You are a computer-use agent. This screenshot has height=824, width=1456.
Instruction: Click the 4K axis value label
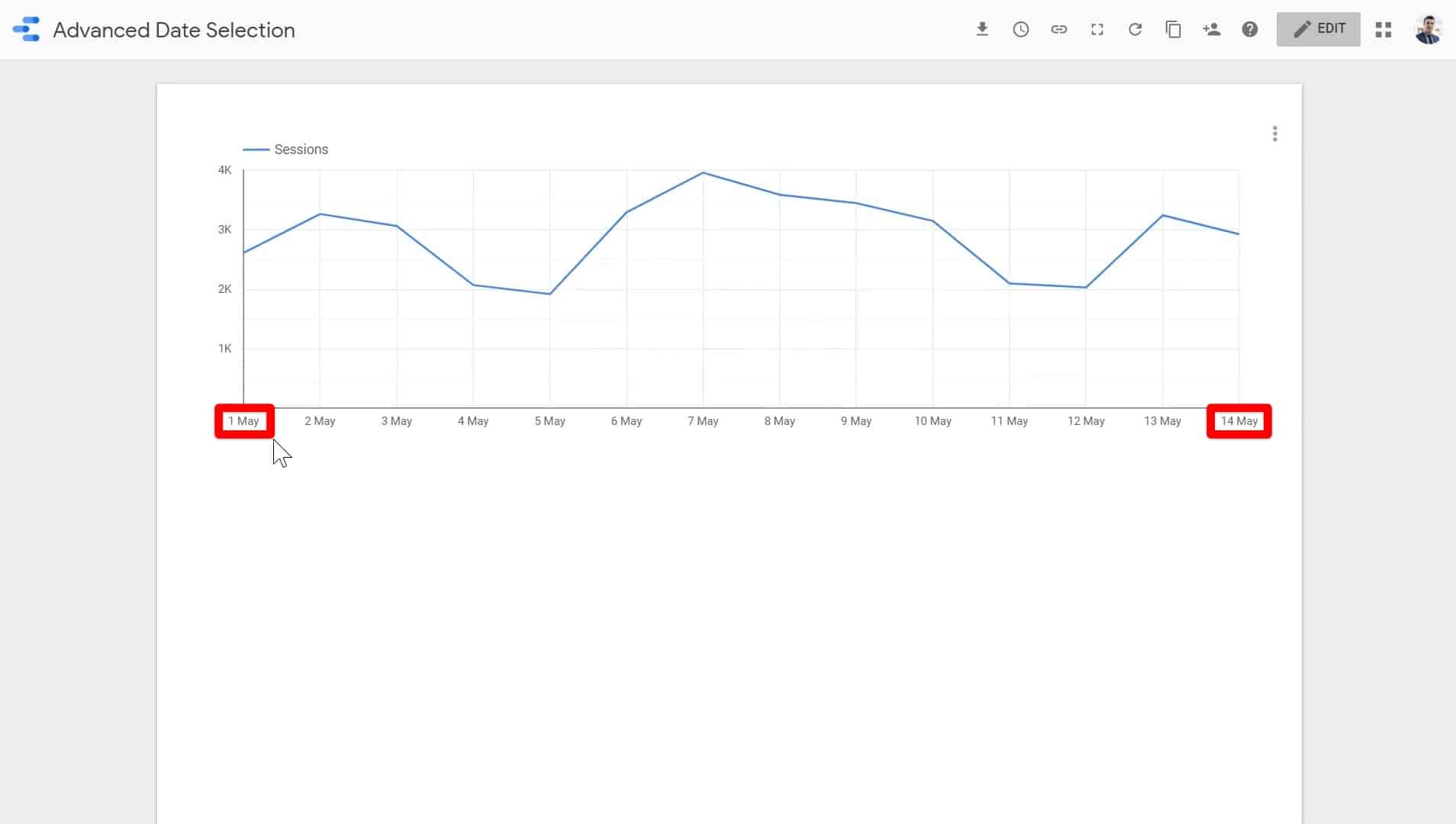223,169
